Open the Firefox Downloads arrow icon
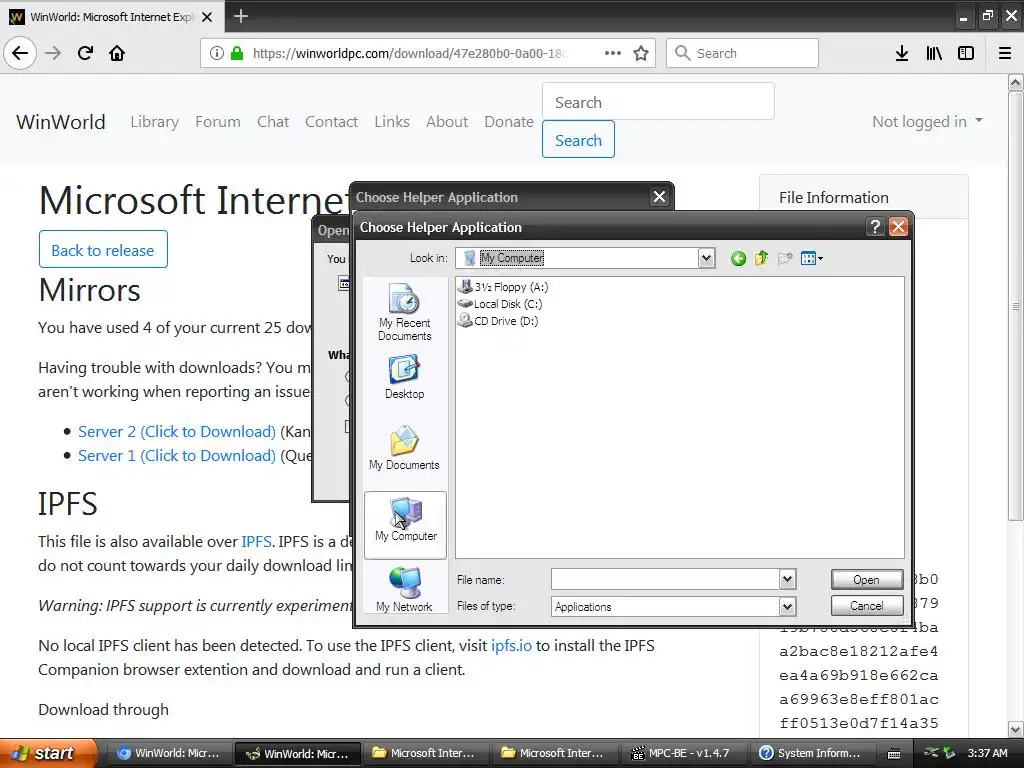 tap(902, 53)
